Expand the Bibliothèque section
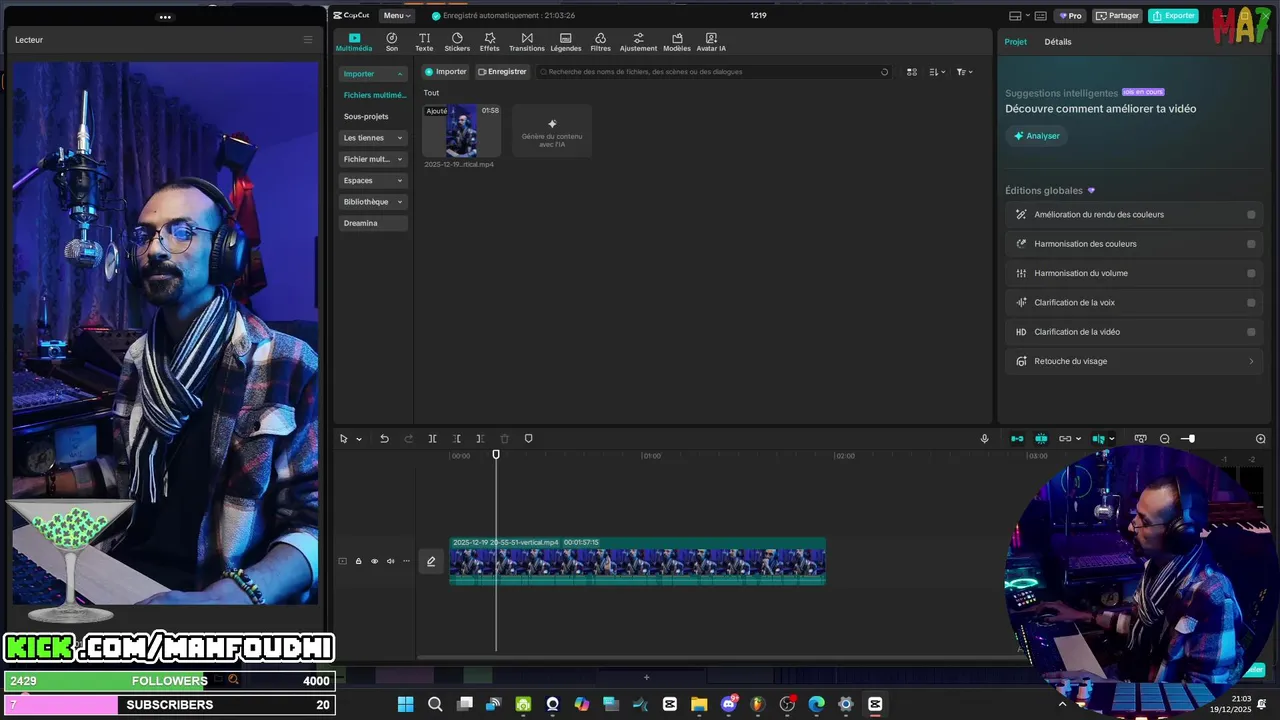1280x720 pixels. coord(400,202)
